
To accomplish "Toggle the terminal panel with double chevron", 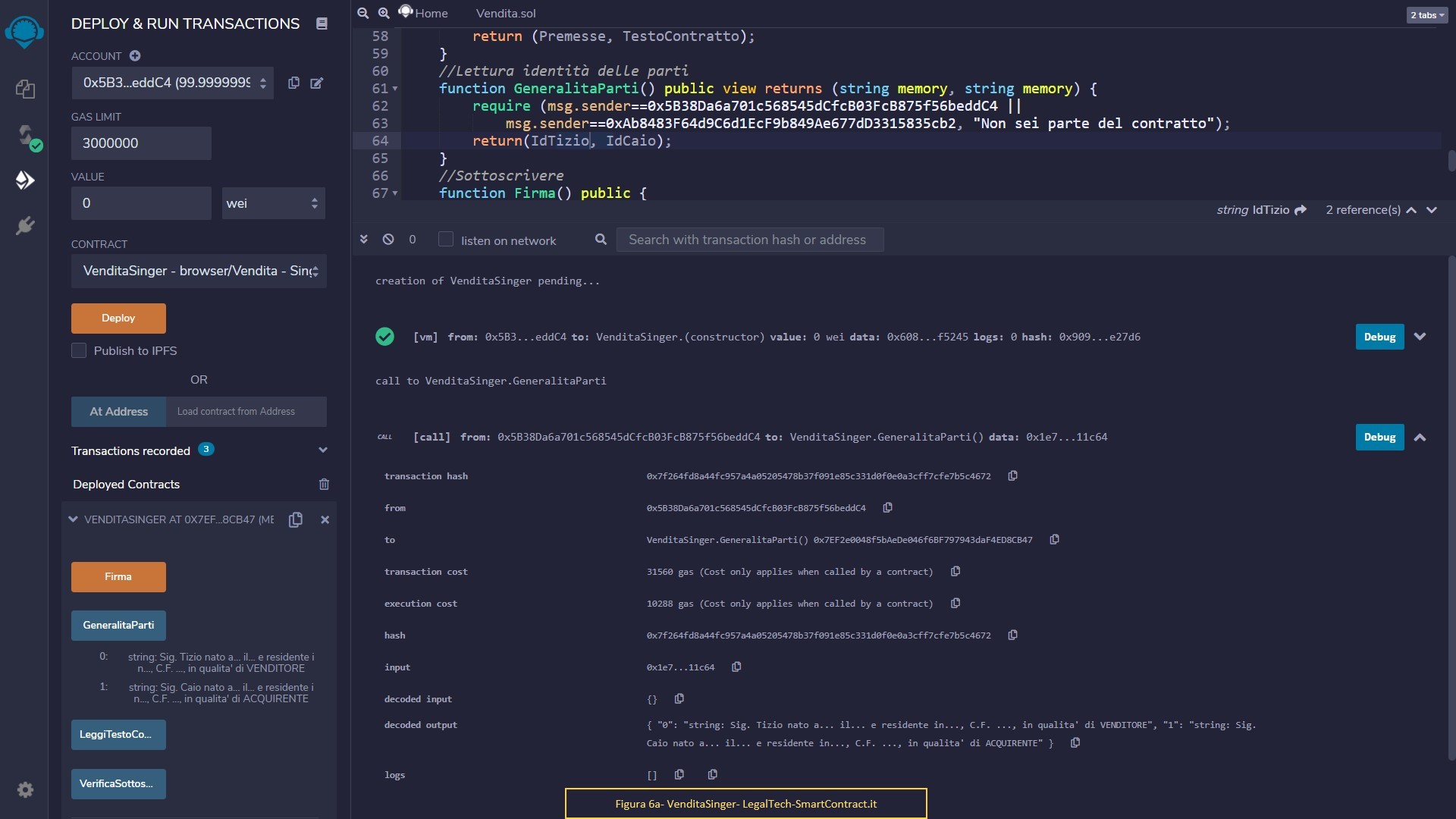I will pos(364,240).
